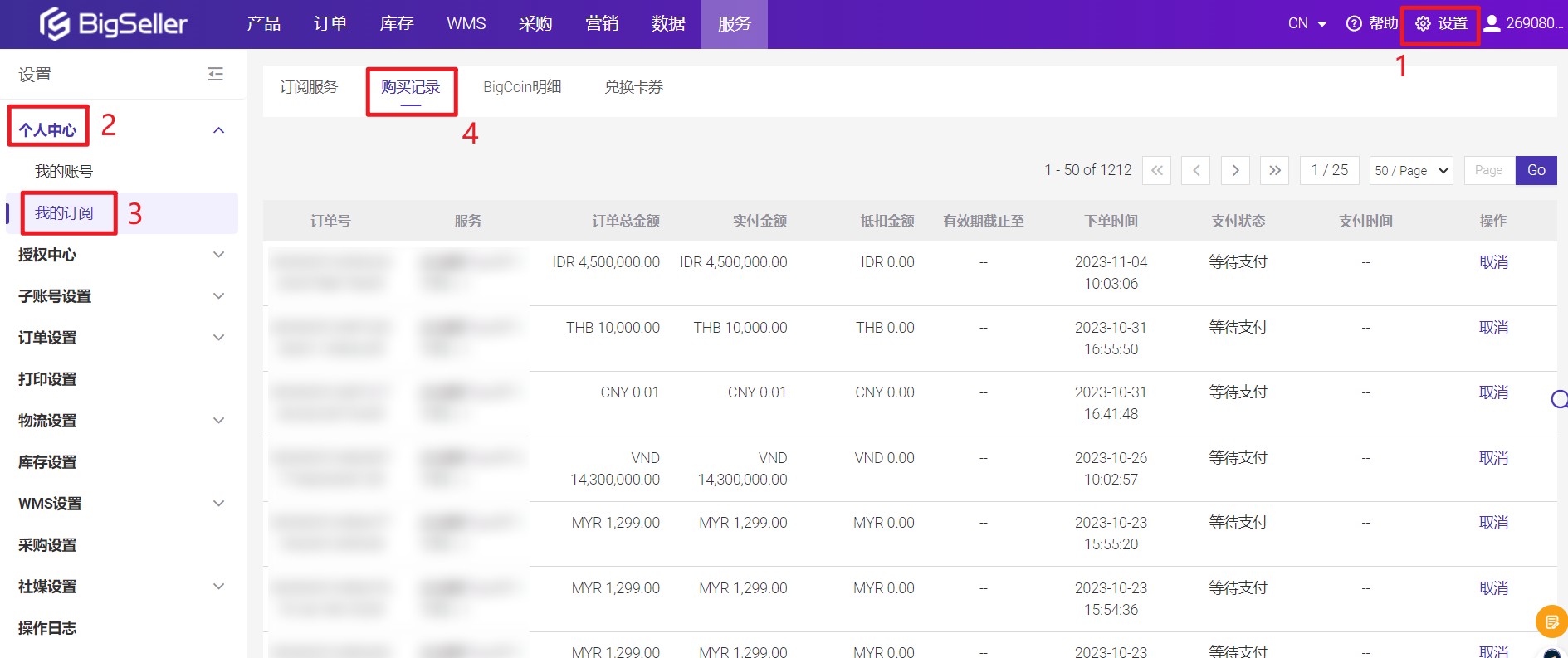This screenshot has height=658, width=1568.
Task: Cancel the CNY 0.01 order
Action: point(1493,392)
